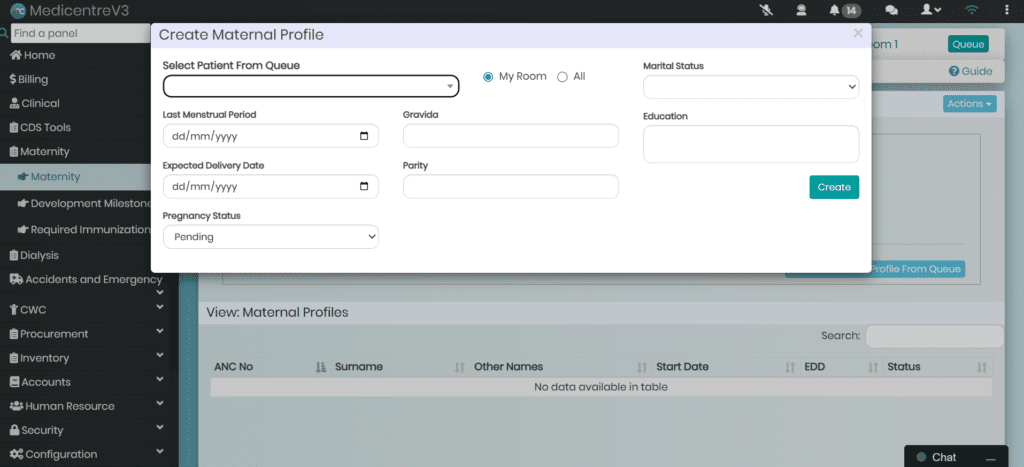The image size is (1024, 467).
Task: Click the Profile From Queue button
Action: (917, 269)
